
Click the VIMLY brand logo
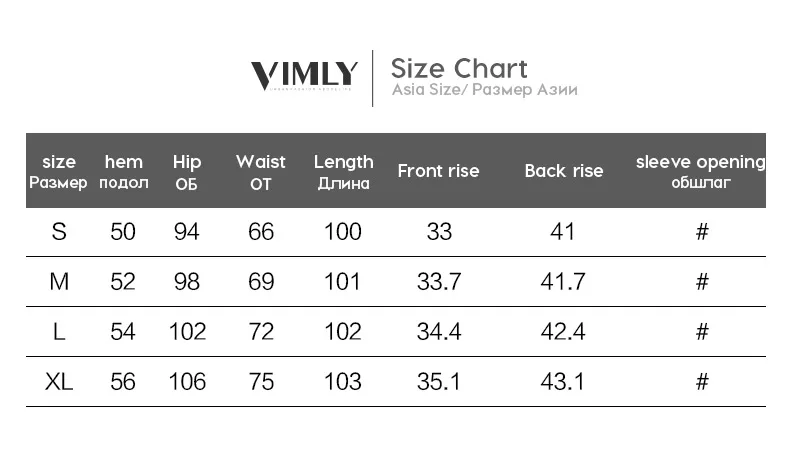(304, 76)
